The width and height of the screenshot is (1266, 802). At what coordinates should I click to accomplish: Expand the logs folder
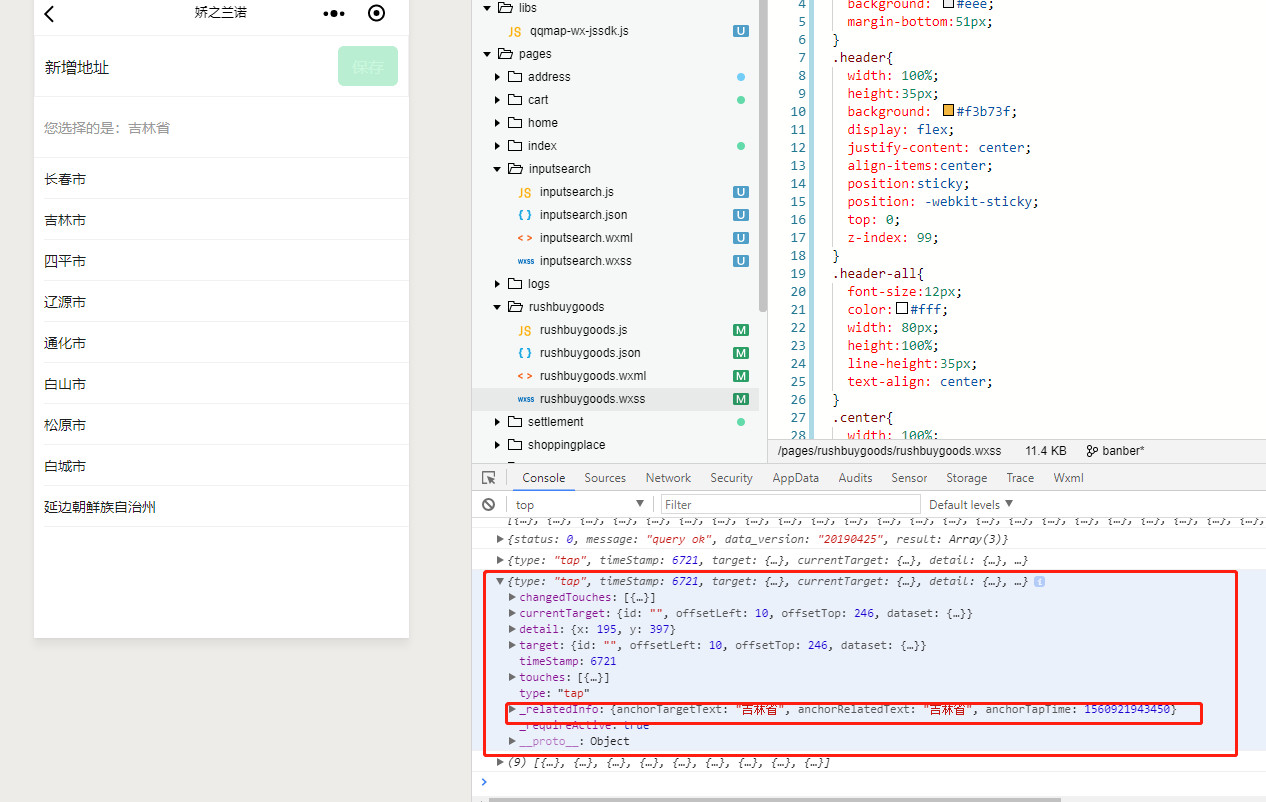click(497, 284)
